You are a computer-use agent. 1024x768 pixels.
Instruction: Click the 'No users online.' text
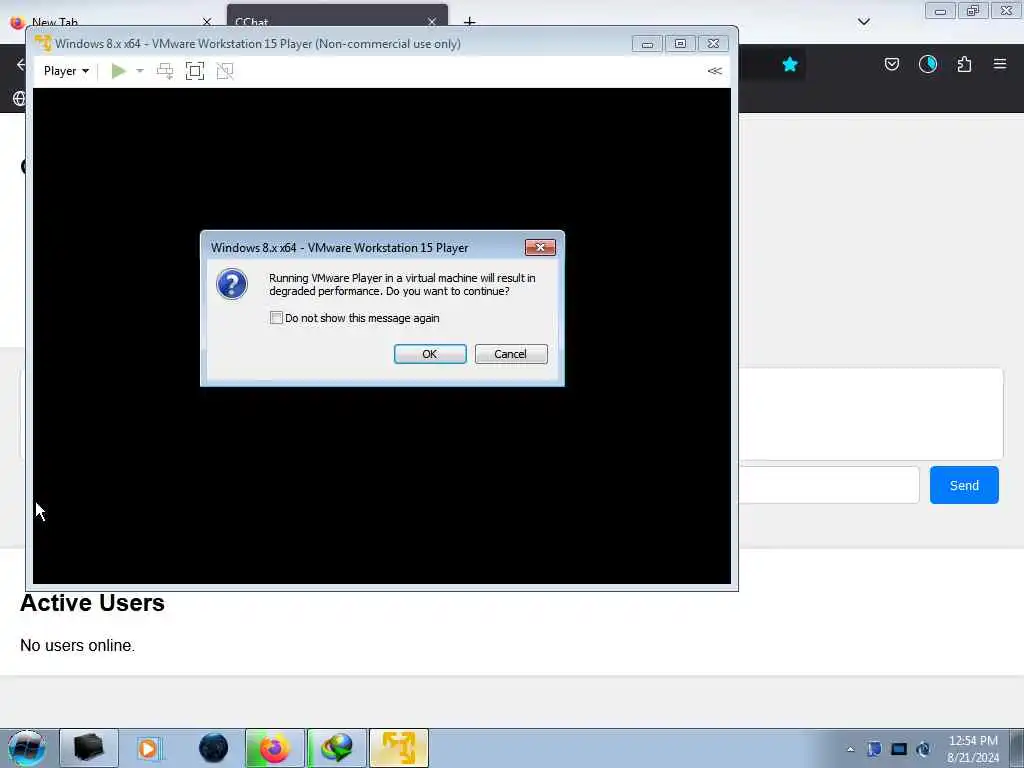tap(78, 645)
